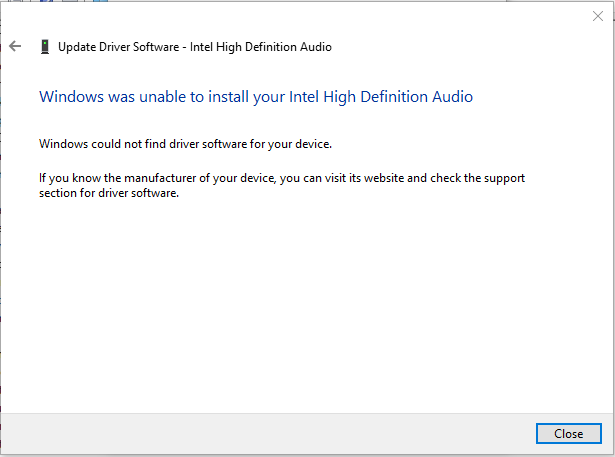615x457 pixels.
Task: Click 'Intel High Definition Audio' in blue heading
Action: (381, 97)
